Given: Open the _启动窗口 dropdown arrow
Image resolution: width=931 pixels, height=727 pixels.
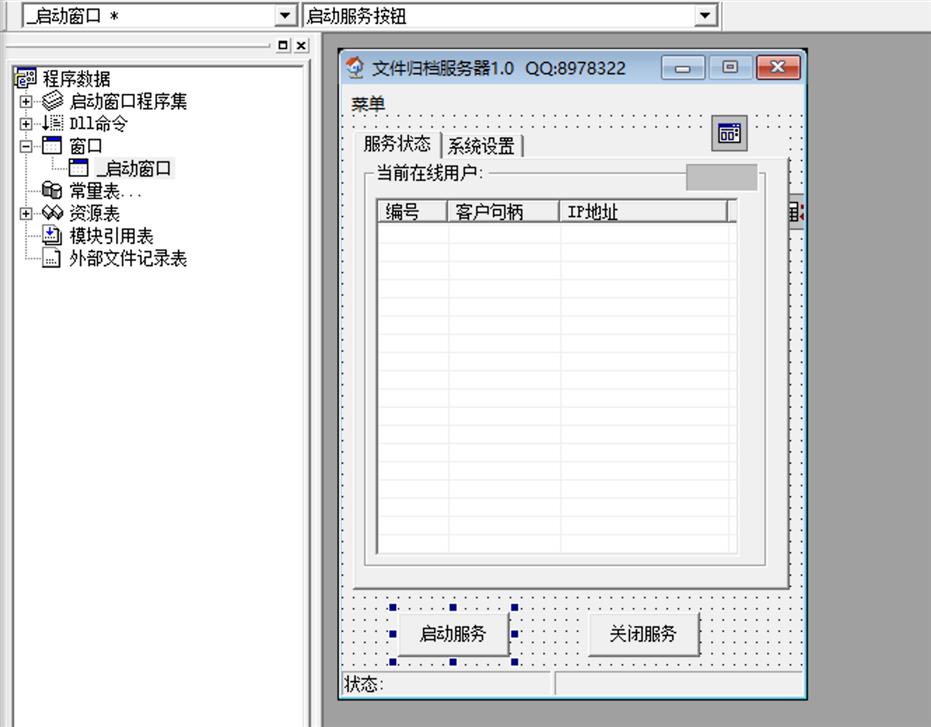Looking at the screenshot, I should pos(285,15).
